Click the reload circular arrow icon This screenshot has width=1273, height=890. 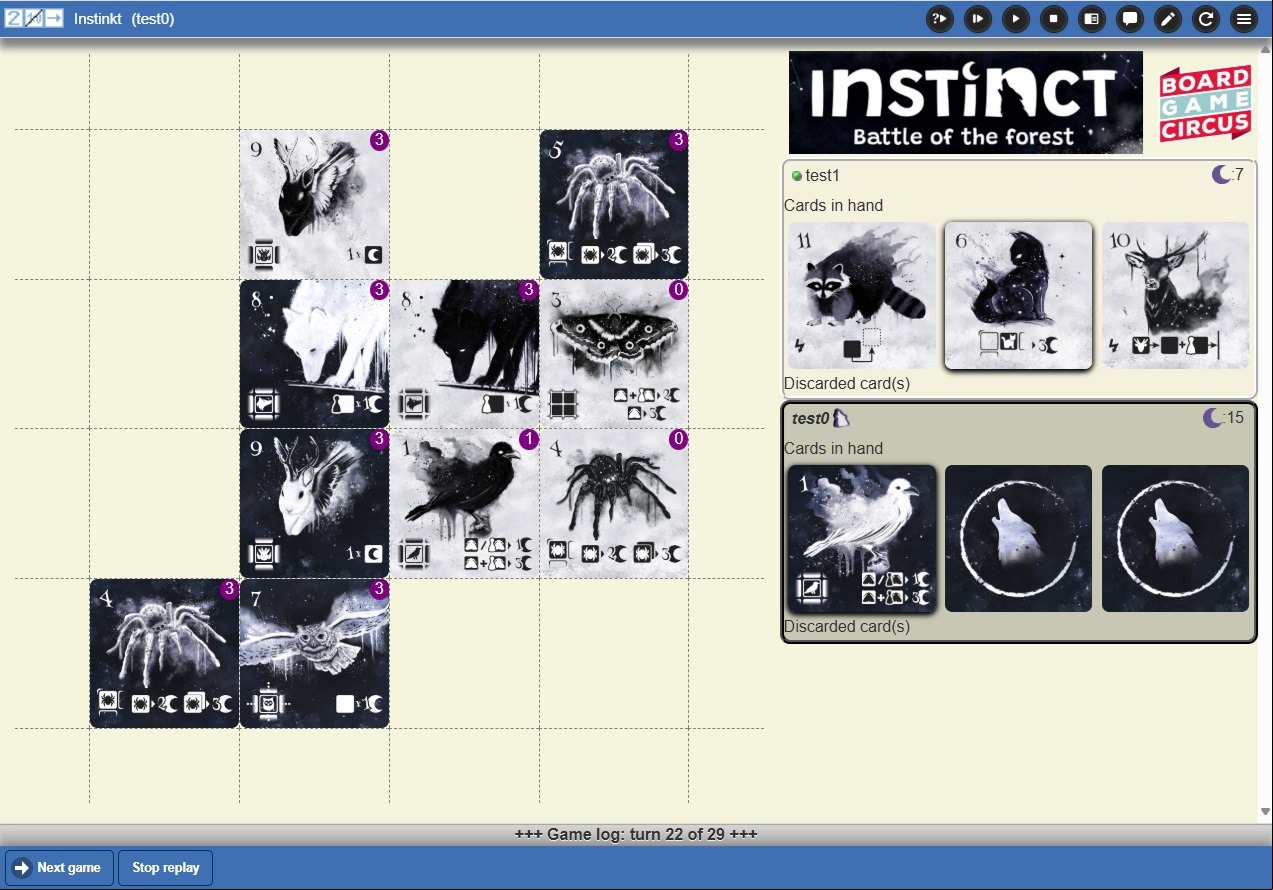[x=1206, y=19]
